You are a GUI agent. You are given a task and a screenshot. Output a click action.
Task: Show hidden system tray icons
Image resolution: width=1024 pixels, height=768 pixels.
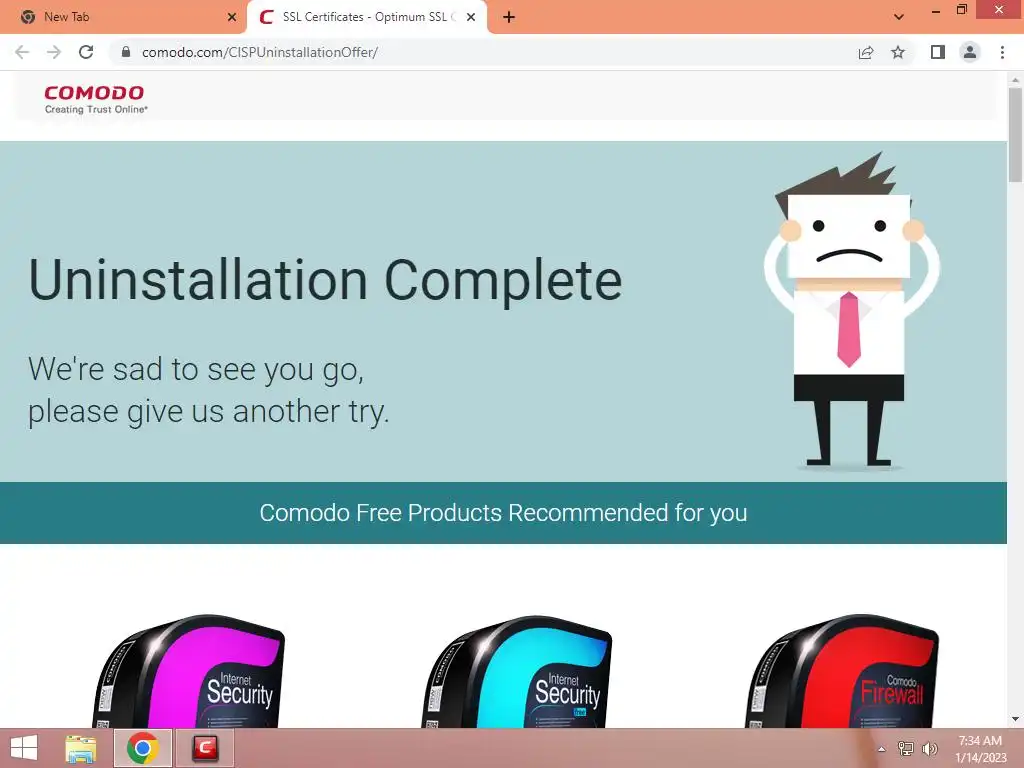pyautogui.click(x=882, y=749)
